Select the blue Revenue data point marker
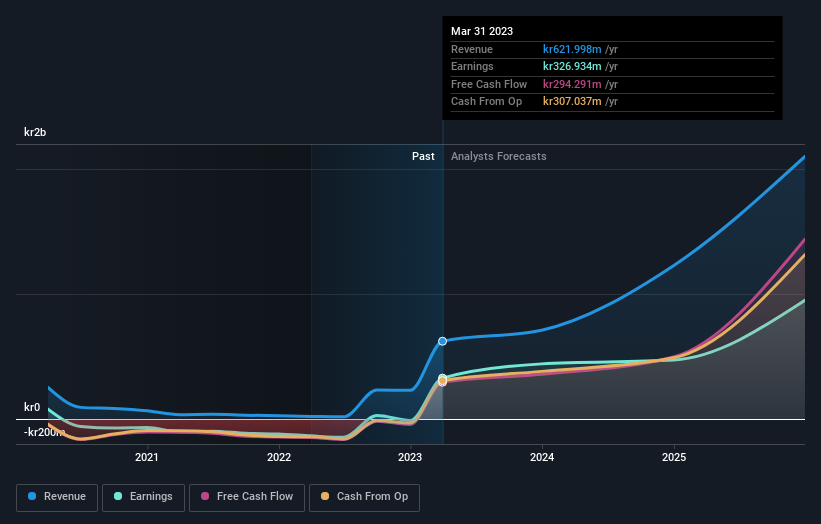This screenshot has height=524, width=821. 442,341
